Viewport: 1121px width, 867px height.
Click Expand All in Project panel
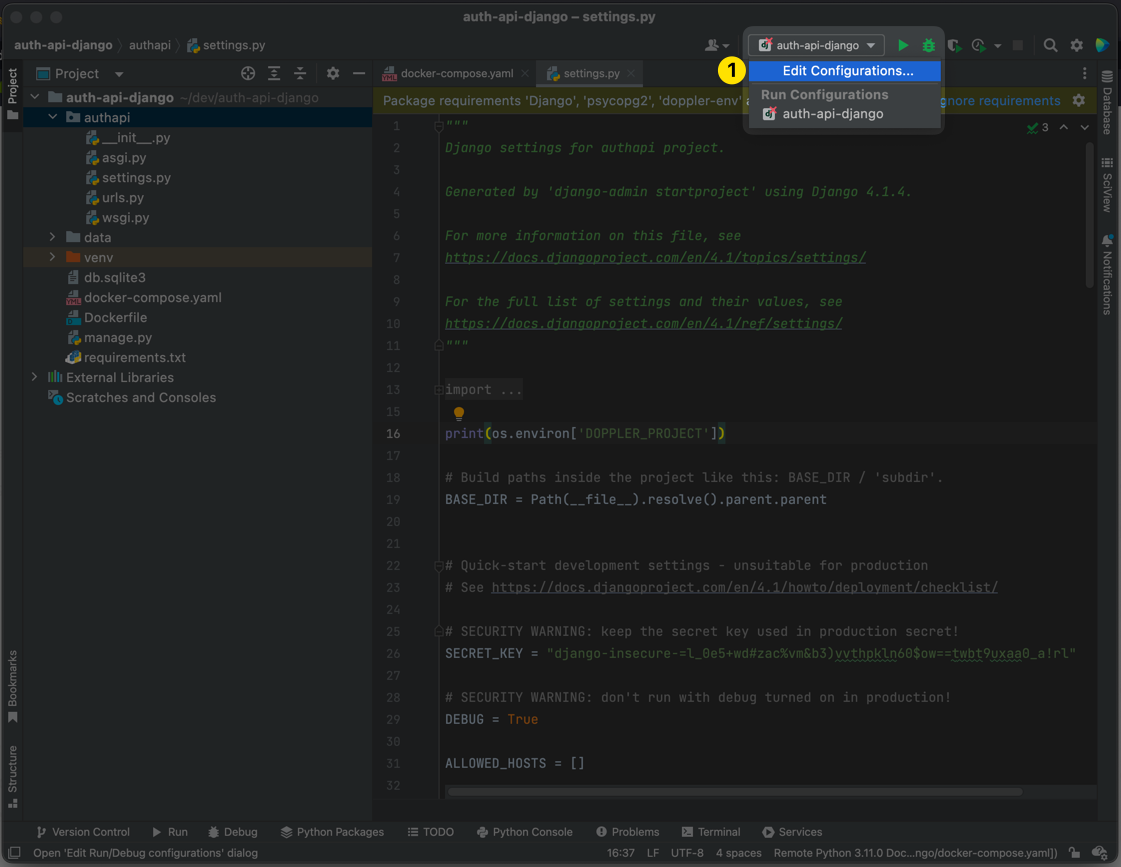274,73
